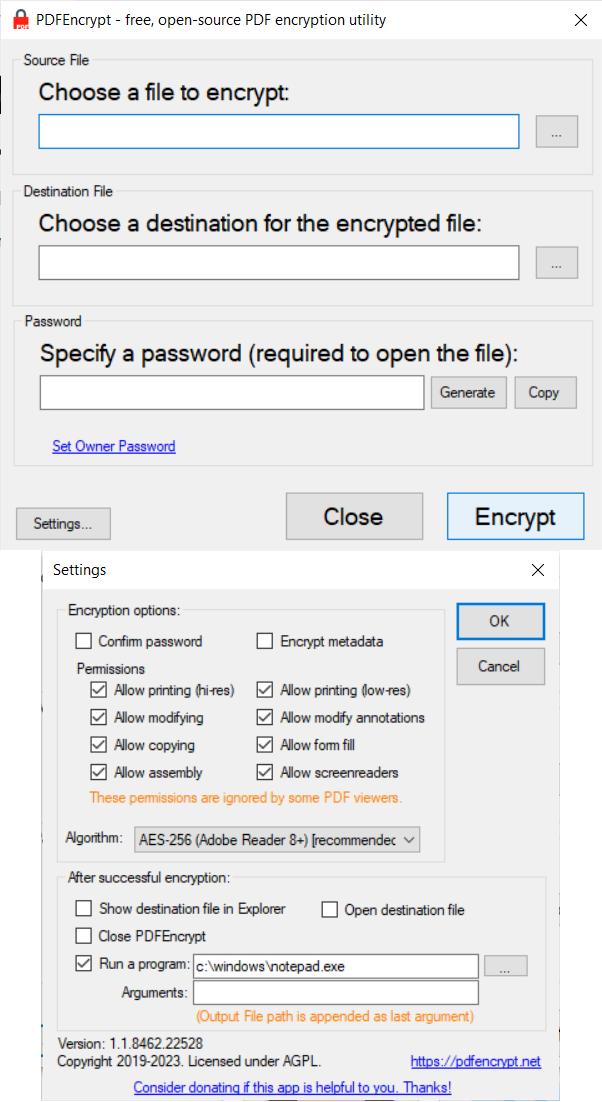Open the pdfencrypt.net website link
Viewport: 602px width, 1102px height.
475,1061
